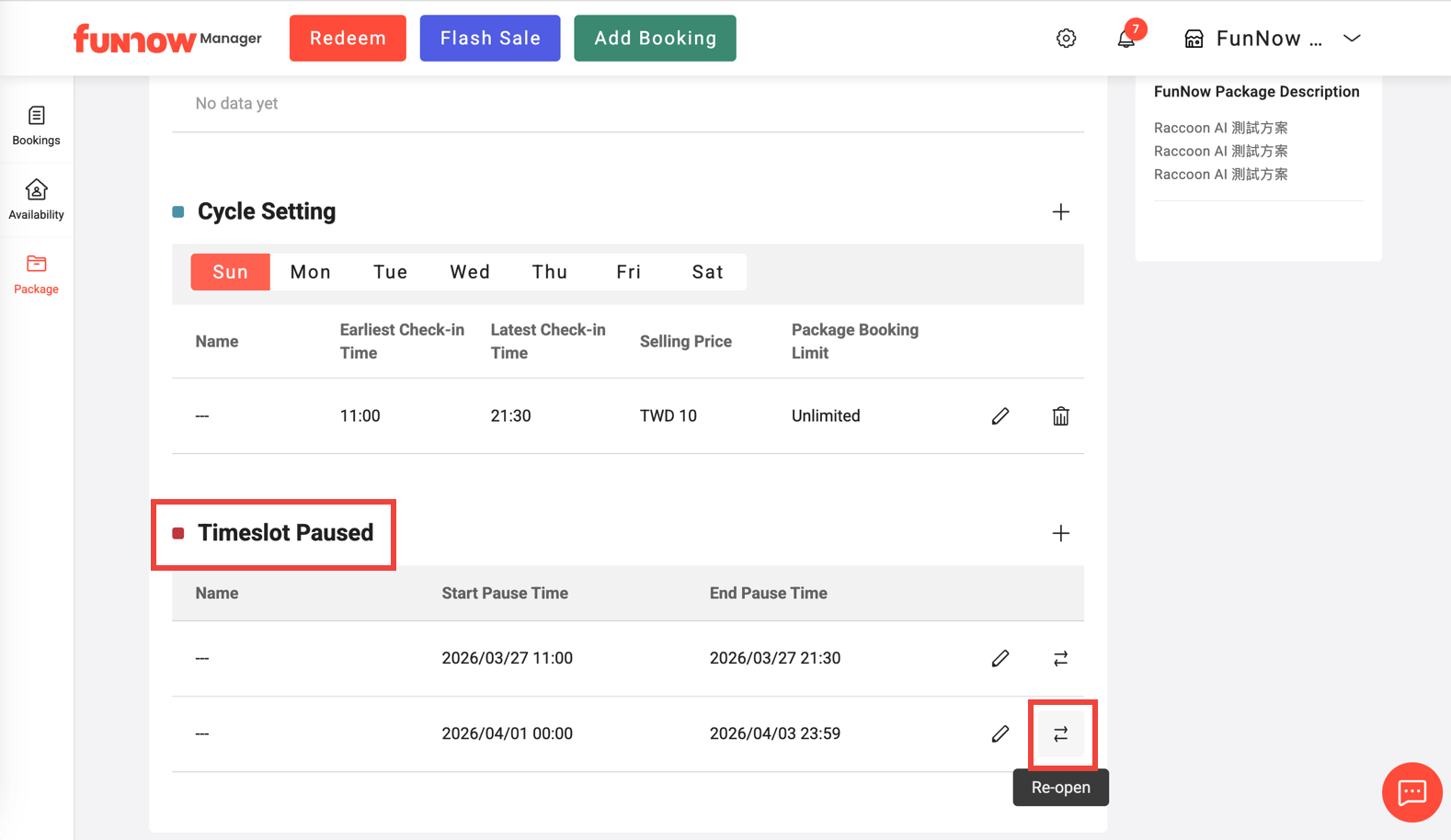Click the FunNow Manager logo
Viewport: 1451px width, 840px height.
tap(167, 39)
